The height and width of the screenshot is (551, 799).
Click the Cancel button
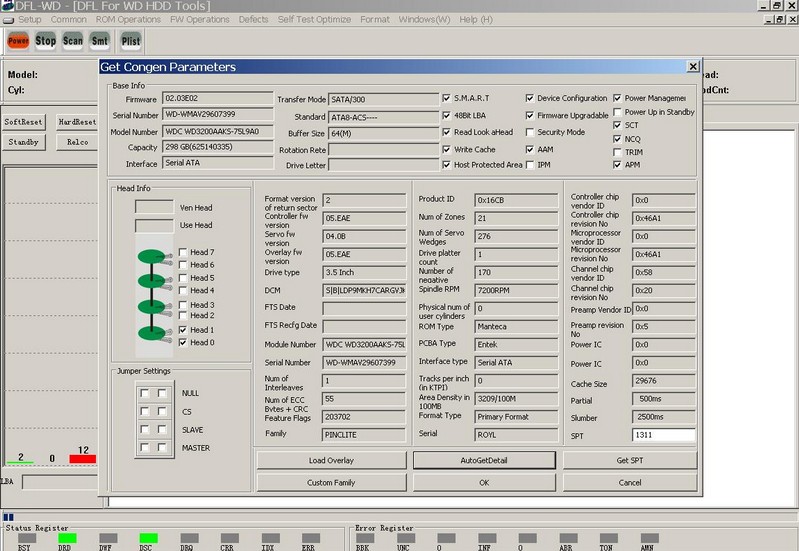click(630, 482)
